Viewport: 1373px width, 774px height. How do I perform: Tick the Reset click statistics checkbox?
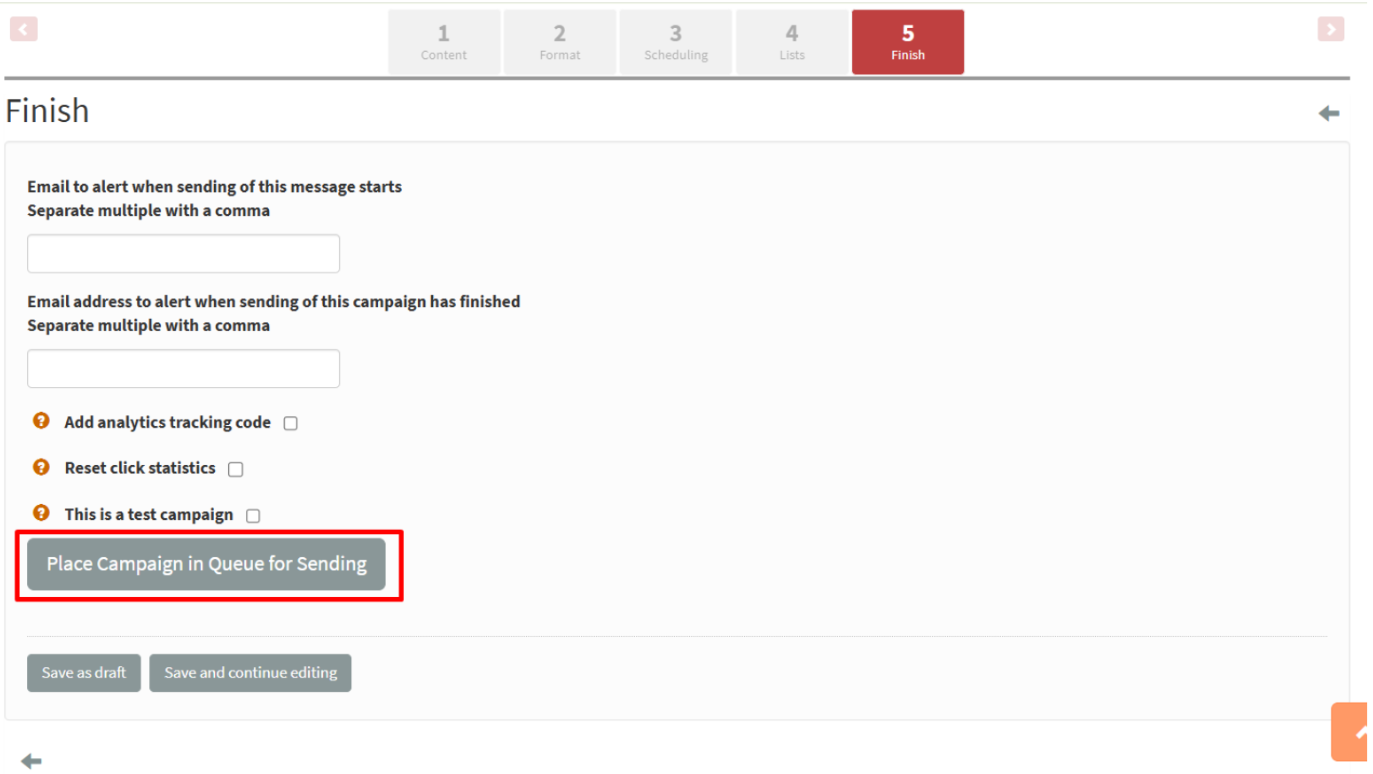[x=236, y=469]
